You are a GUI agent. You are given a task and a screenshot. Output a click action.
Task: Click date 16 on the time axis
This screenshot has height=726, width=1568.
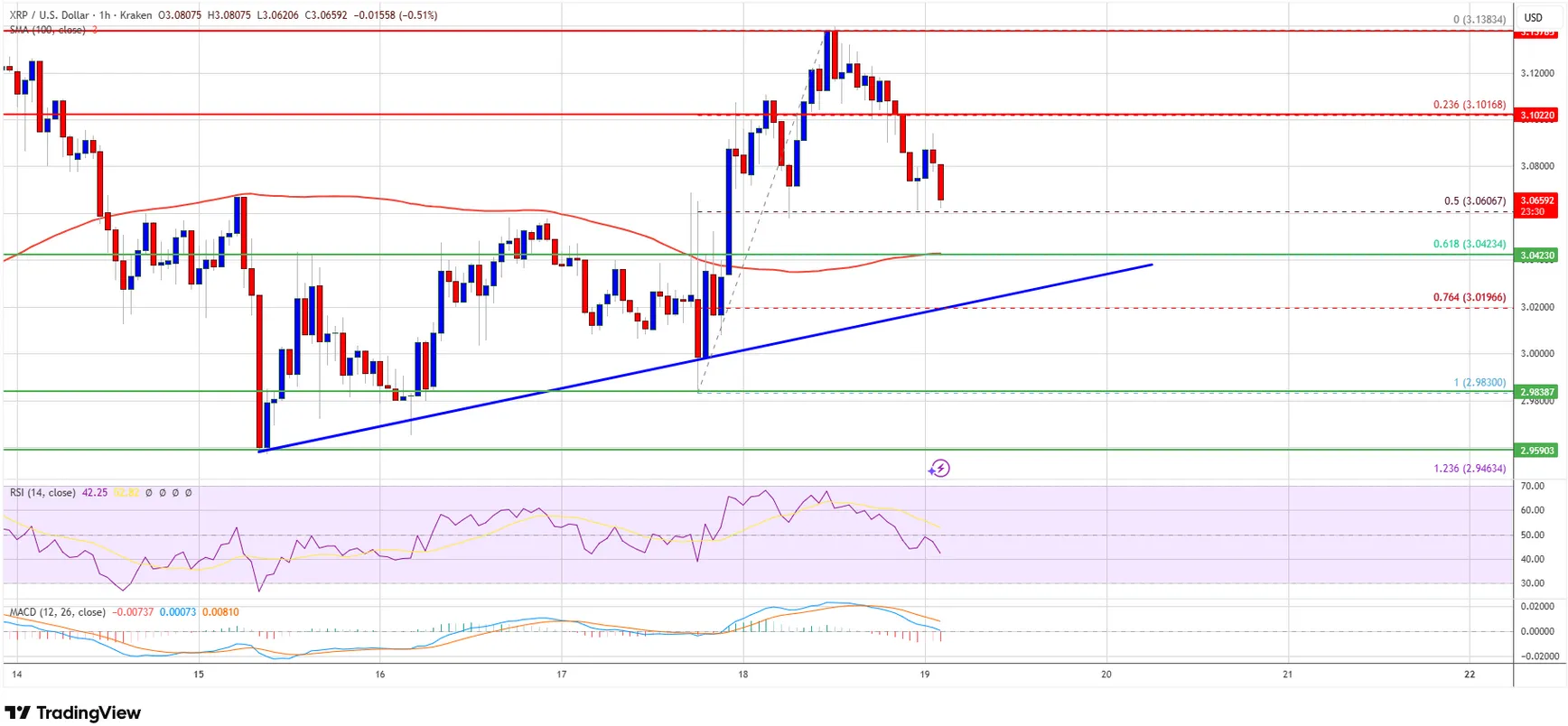coord(380,675)
